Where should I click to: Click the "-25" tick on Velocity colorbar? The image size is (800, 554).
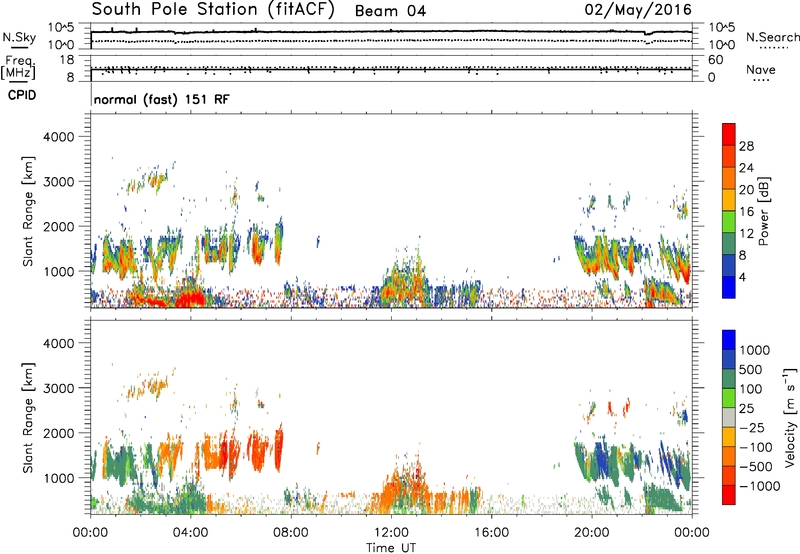pos(752,427)
